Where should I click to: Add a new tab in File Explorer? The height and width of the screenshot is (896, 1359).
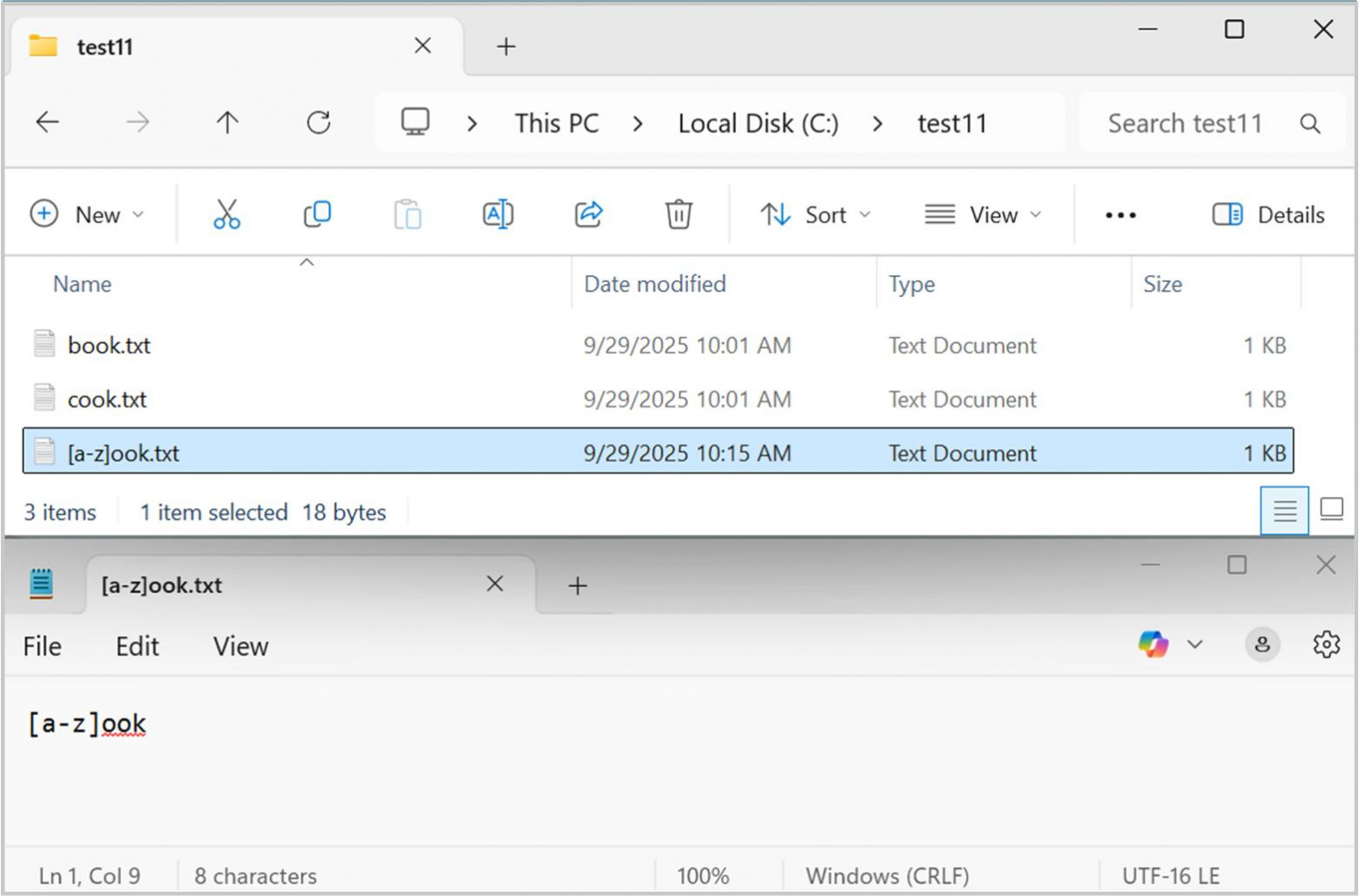tap(506, 46)
